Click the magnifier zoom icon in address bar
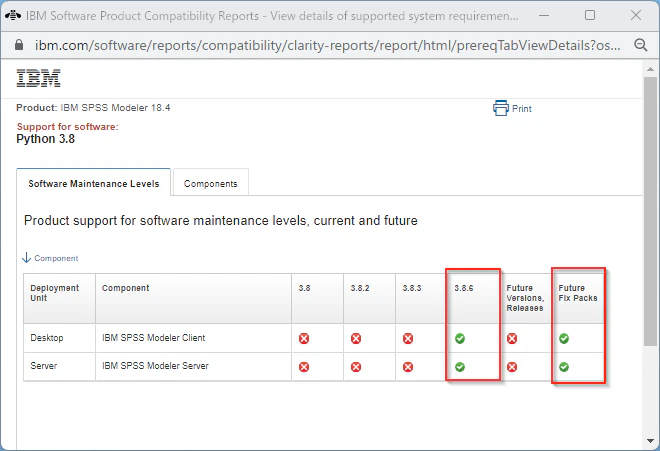 pyautogui.click(x=641, y=45)
